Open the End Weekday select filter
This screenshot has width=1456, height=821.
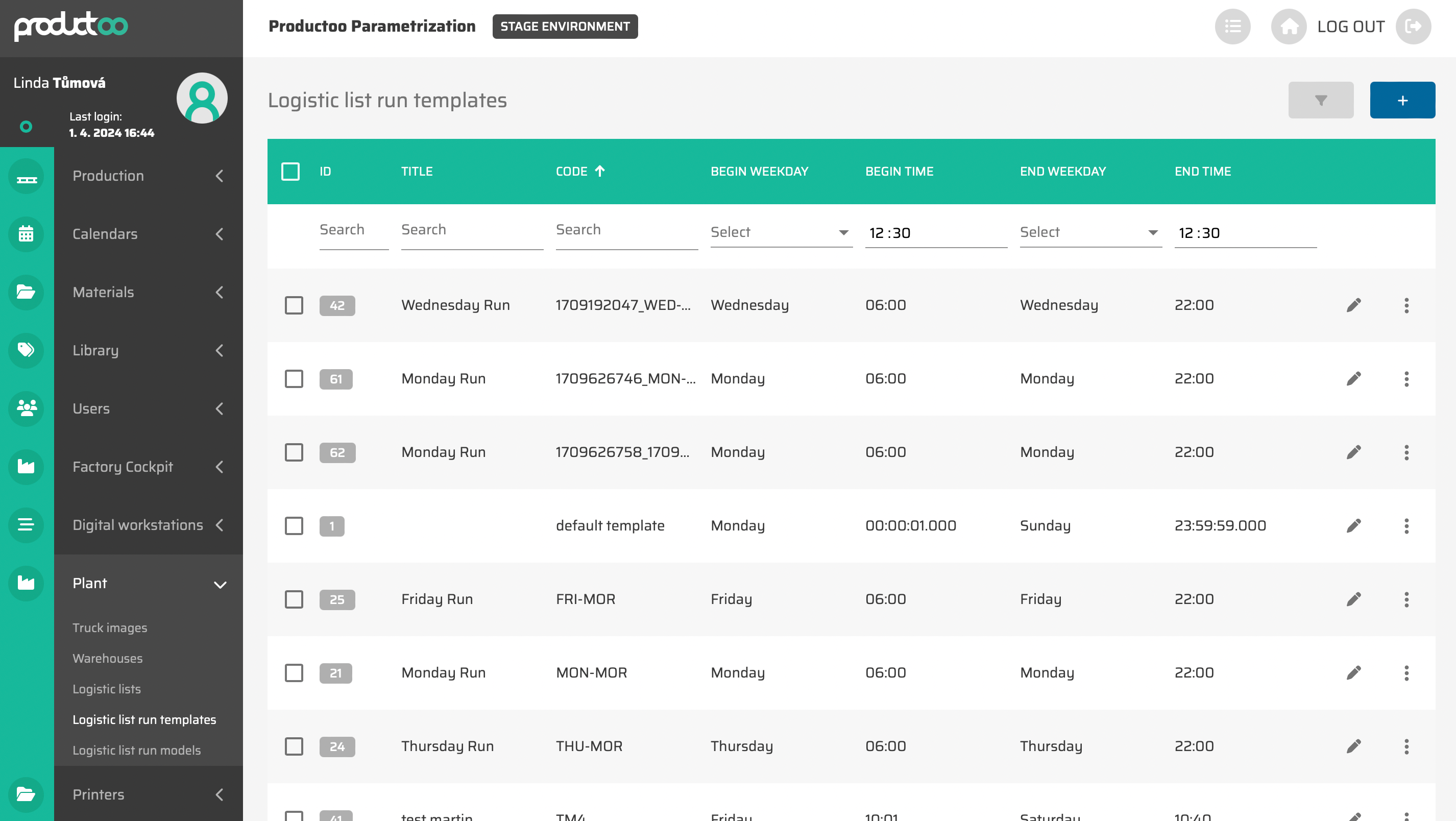(1090, 232)
